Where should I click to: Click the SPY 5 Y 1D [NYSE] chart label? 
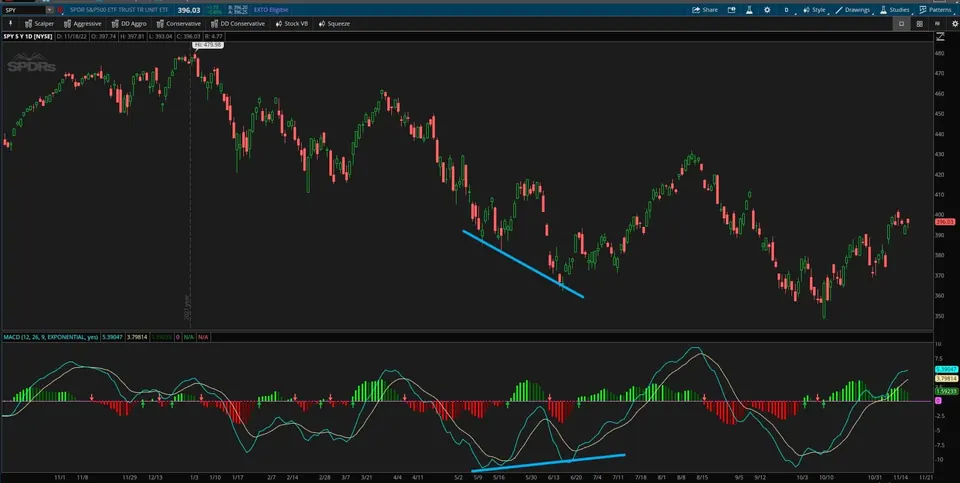(28, 37)
